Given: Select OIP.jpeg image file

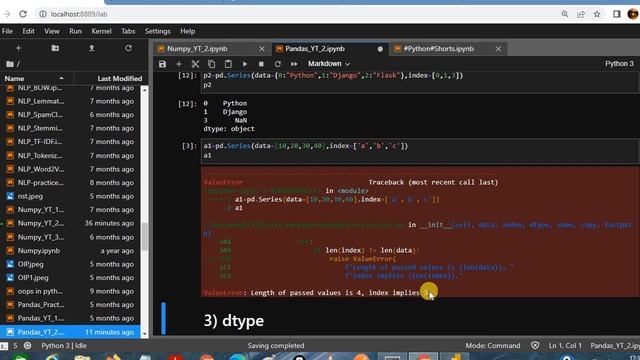Looking at the screenshot, I should 70,264.
